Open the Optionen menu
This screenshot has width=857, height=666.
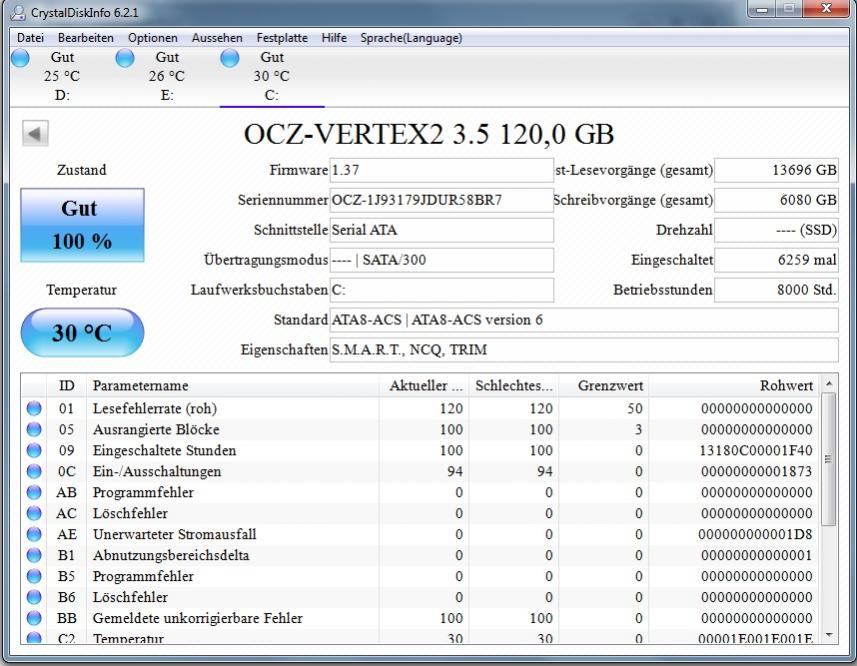[x=153, y=38]
